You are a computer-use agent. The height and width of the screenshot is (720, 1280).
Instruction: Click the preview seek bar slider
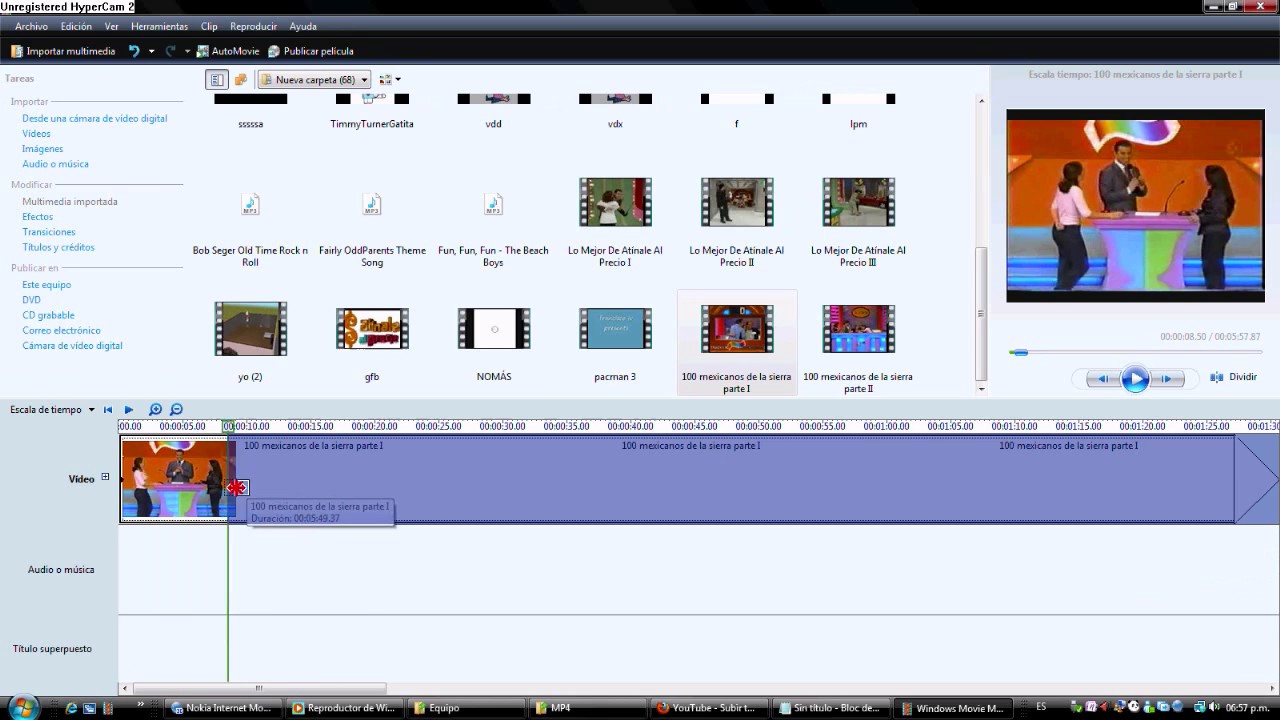(x=1019, y=352)
